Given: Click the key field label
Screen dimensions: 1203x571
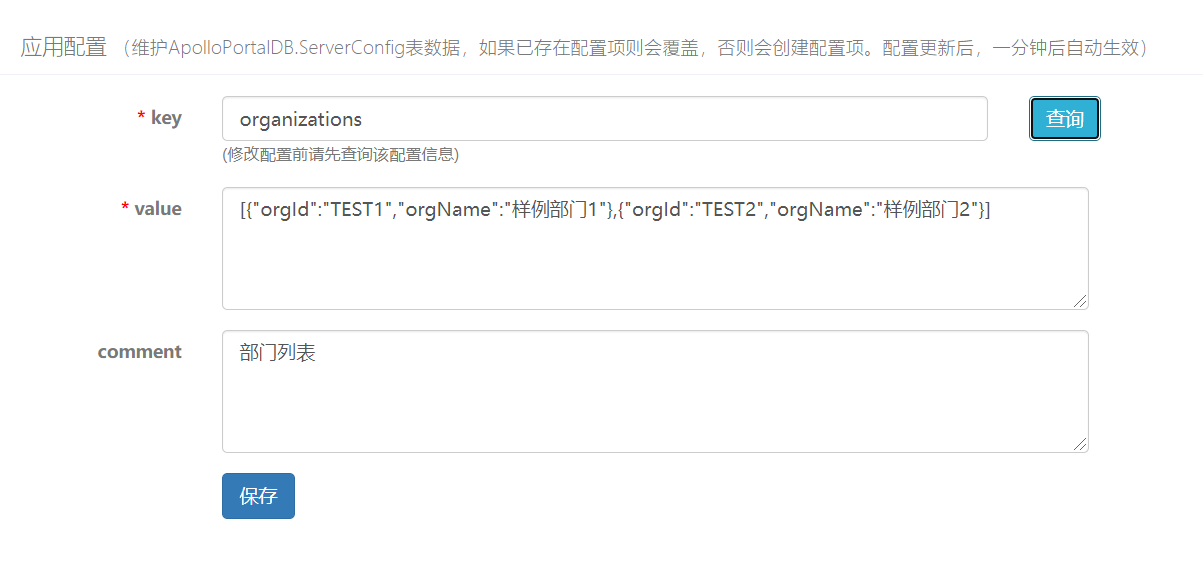Looking at the screenshot, I should pyautogui.click(x=166, y=118).
